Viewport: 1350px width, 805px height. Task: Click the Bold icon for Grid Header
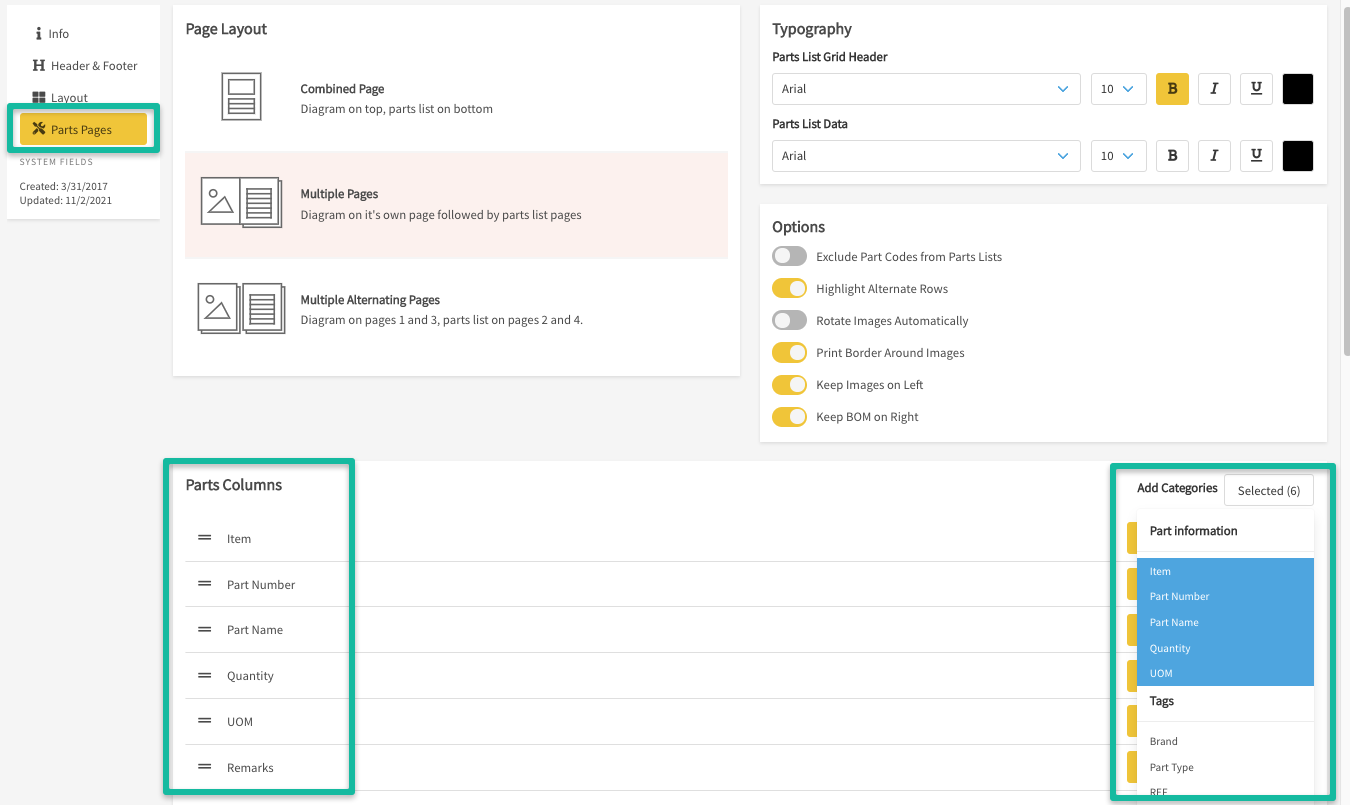point(1172,89)
